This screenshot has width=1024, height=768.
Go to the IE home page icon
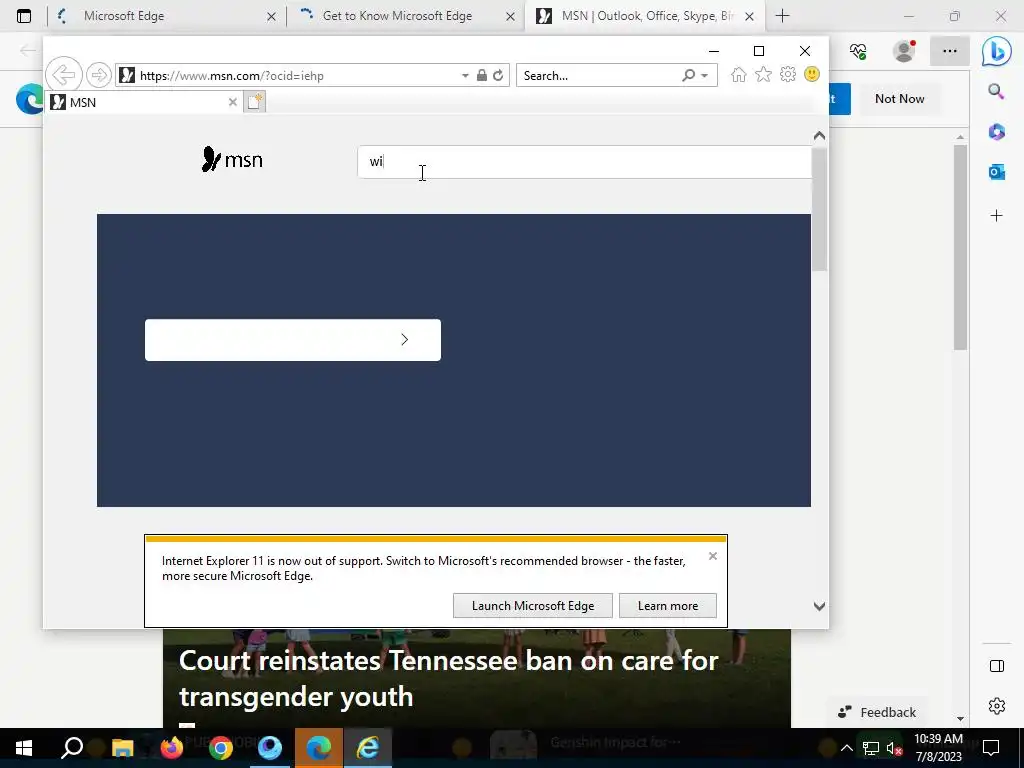tap(739, 74)
